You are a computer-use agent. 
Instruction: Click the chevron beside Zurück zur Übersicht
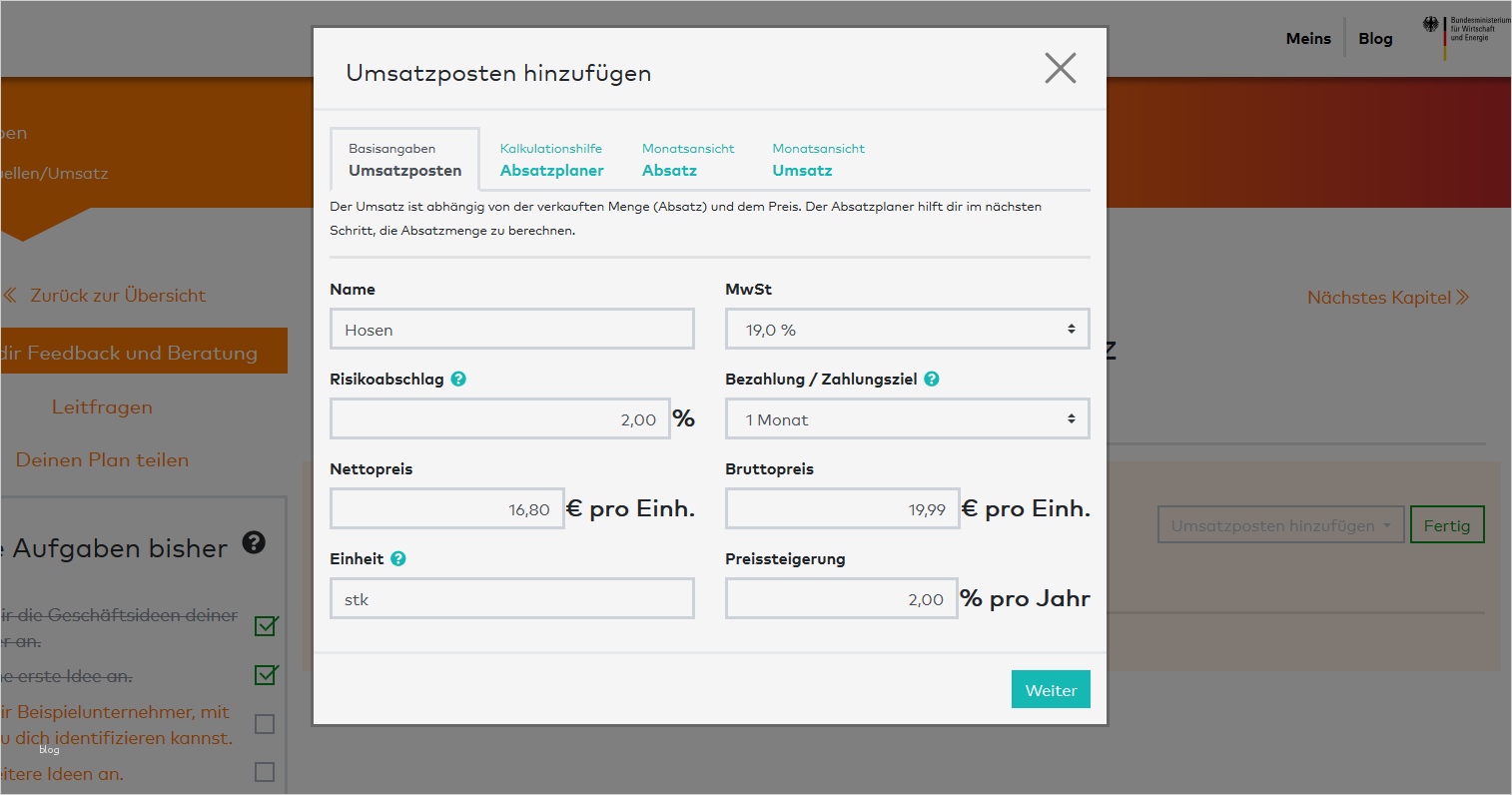point(11,296)
